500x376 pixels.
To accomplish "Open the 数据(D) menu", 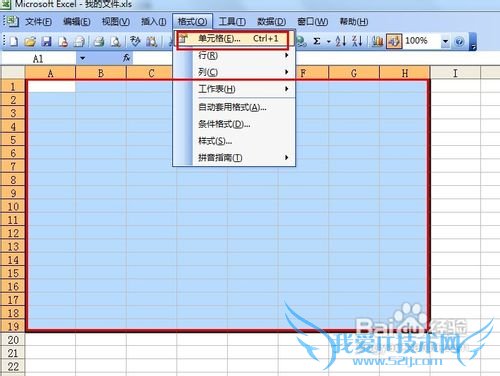I will pyautogui.click(x=271, y=22).
